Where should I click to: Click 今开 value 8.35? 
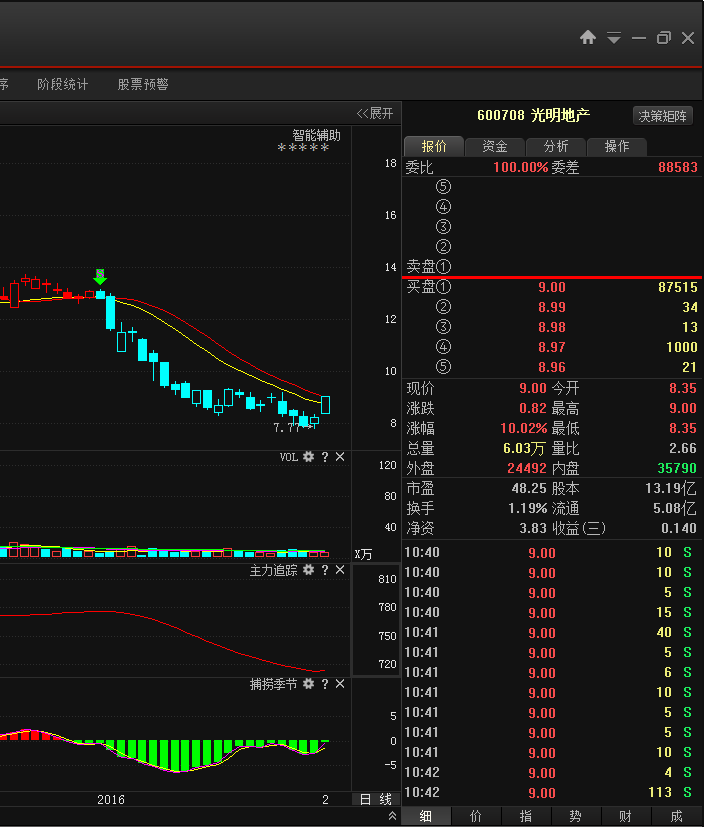pyautogui.click(x=682, y=388)
